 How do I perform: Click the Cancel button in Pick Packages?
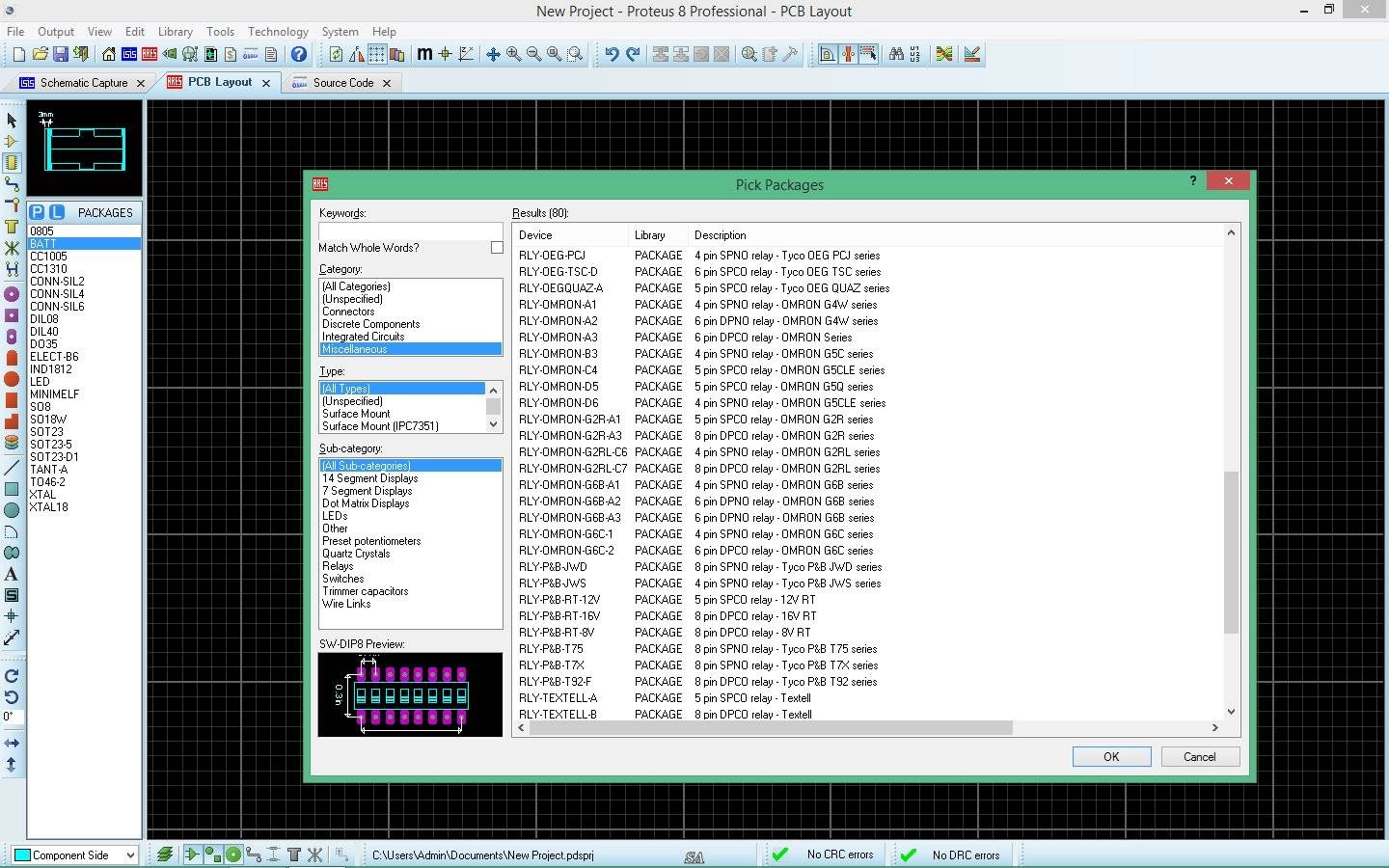click(1200, 757)
